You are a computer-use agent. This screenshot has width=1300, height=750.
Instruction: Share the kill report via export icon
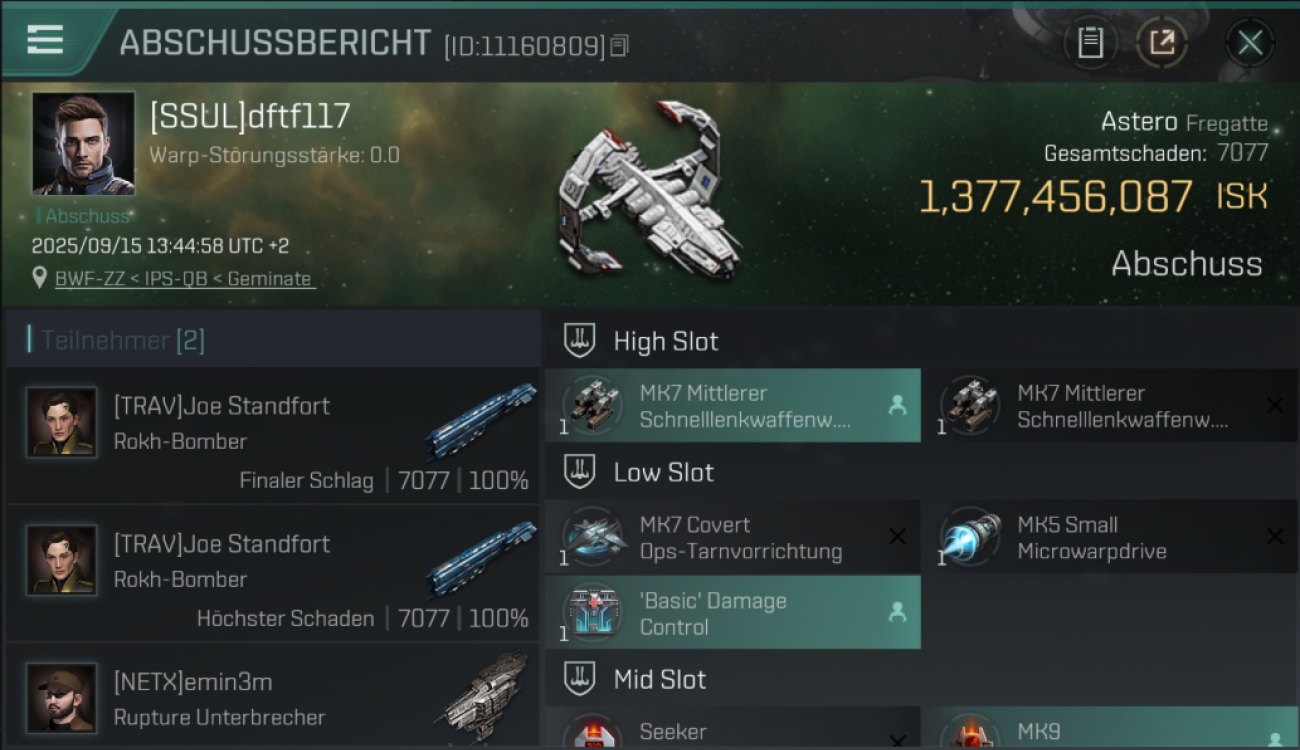pyautogui.click(x=1162, y=43)
